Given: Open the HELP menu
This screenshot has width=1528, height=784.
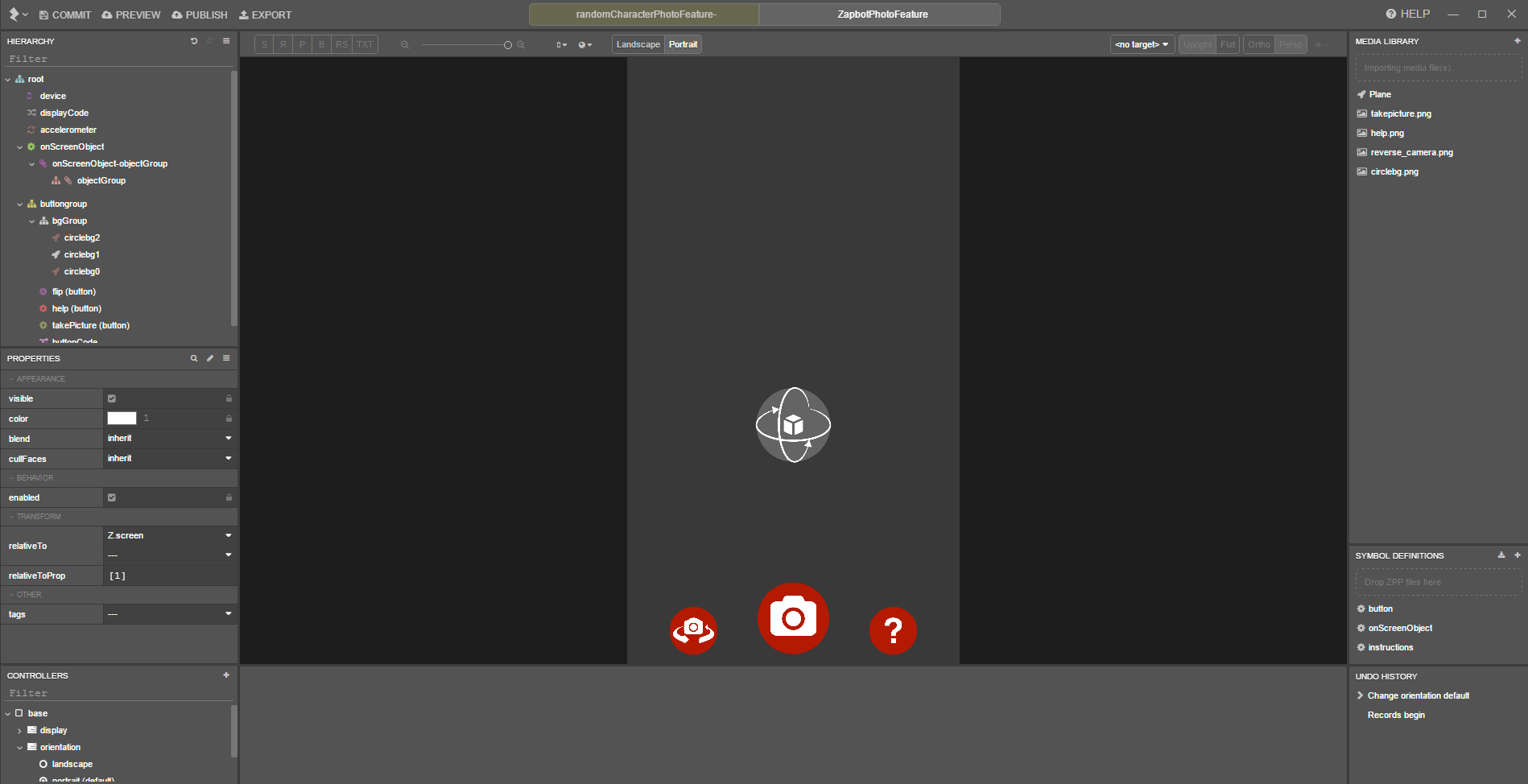Looking at the screenshot, I should click(x=1408, y=14).
